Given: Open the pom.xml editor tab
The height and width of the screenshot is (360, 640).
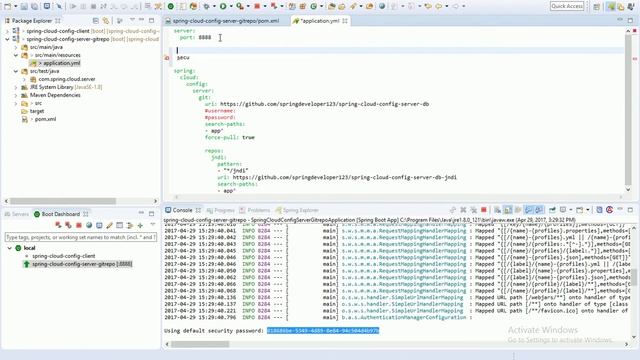Looking at the screenshot, I should [x=222, y=20].
